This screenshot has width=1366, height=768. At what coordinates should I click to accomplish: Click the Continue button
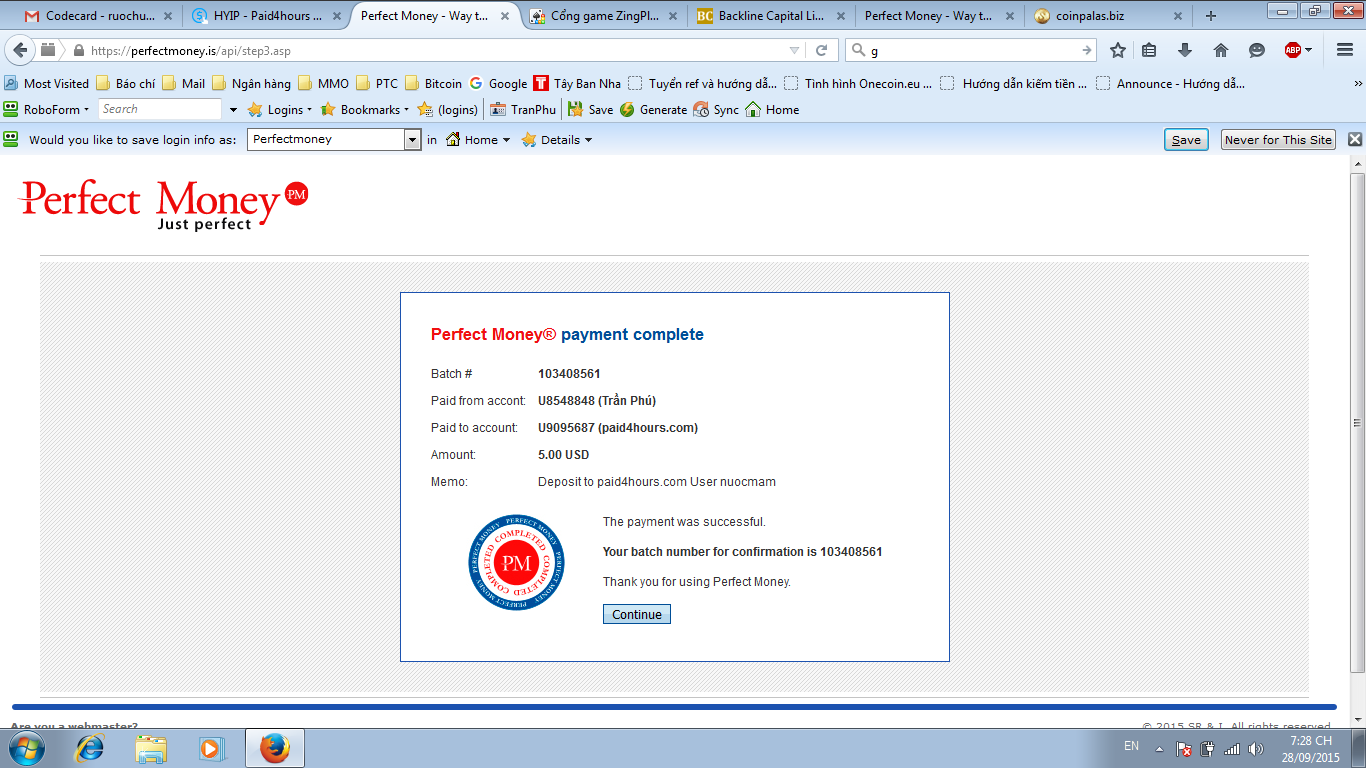click(x=637, y=614)
